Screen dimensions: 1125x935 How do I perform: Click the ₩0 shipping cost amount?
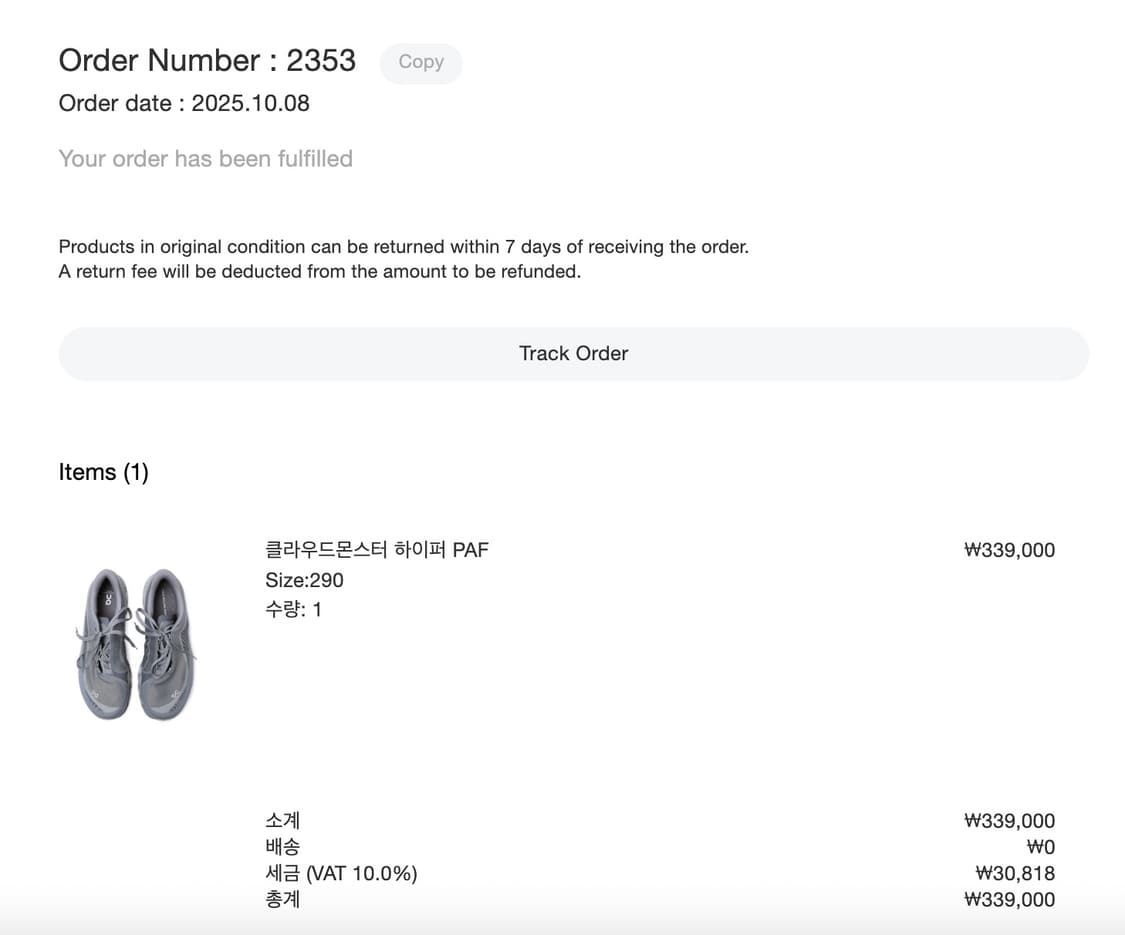point(1040,847)
